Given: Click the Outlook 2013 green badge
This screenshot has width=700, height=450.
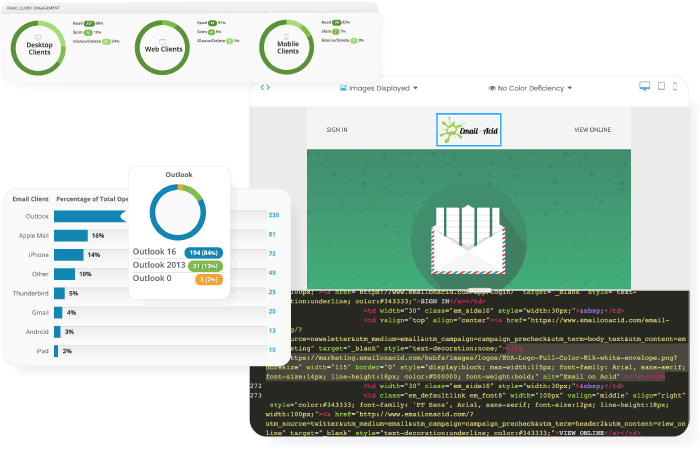Looking at the screenshot, I should [205, 266].
